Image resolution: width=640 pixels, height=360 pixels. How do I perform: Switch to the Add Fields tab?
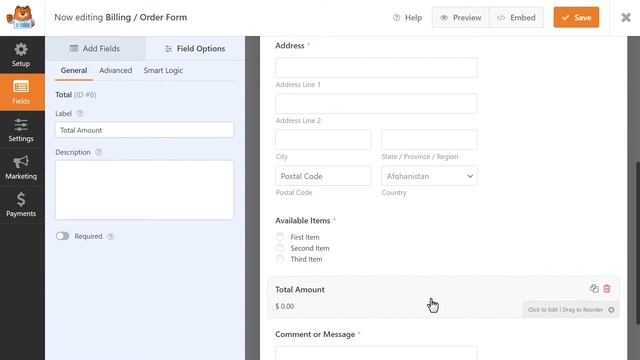(95, 49)
